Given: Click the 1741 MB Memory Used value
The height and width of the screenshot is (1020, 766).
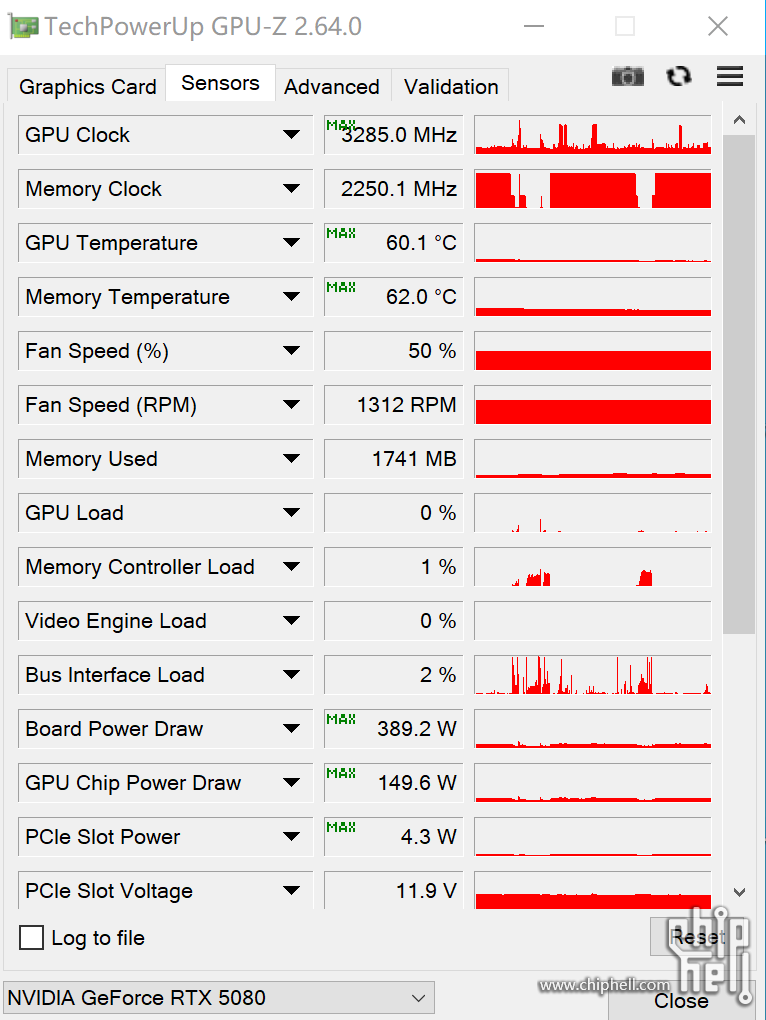Looking at the screenshot, I should point(393,459).
